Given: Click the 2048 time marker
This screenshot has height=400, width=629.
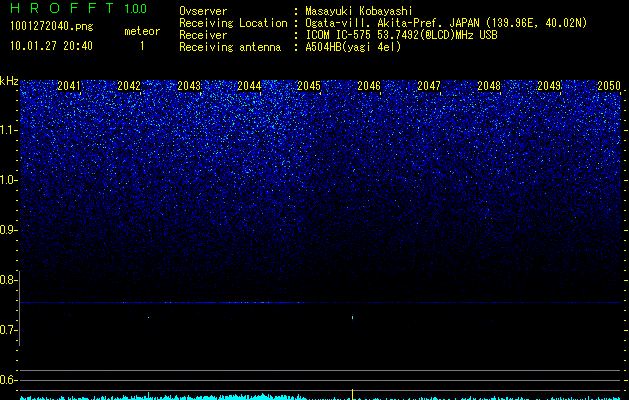Looking at the screenshot, I should [x=489, y=85].
